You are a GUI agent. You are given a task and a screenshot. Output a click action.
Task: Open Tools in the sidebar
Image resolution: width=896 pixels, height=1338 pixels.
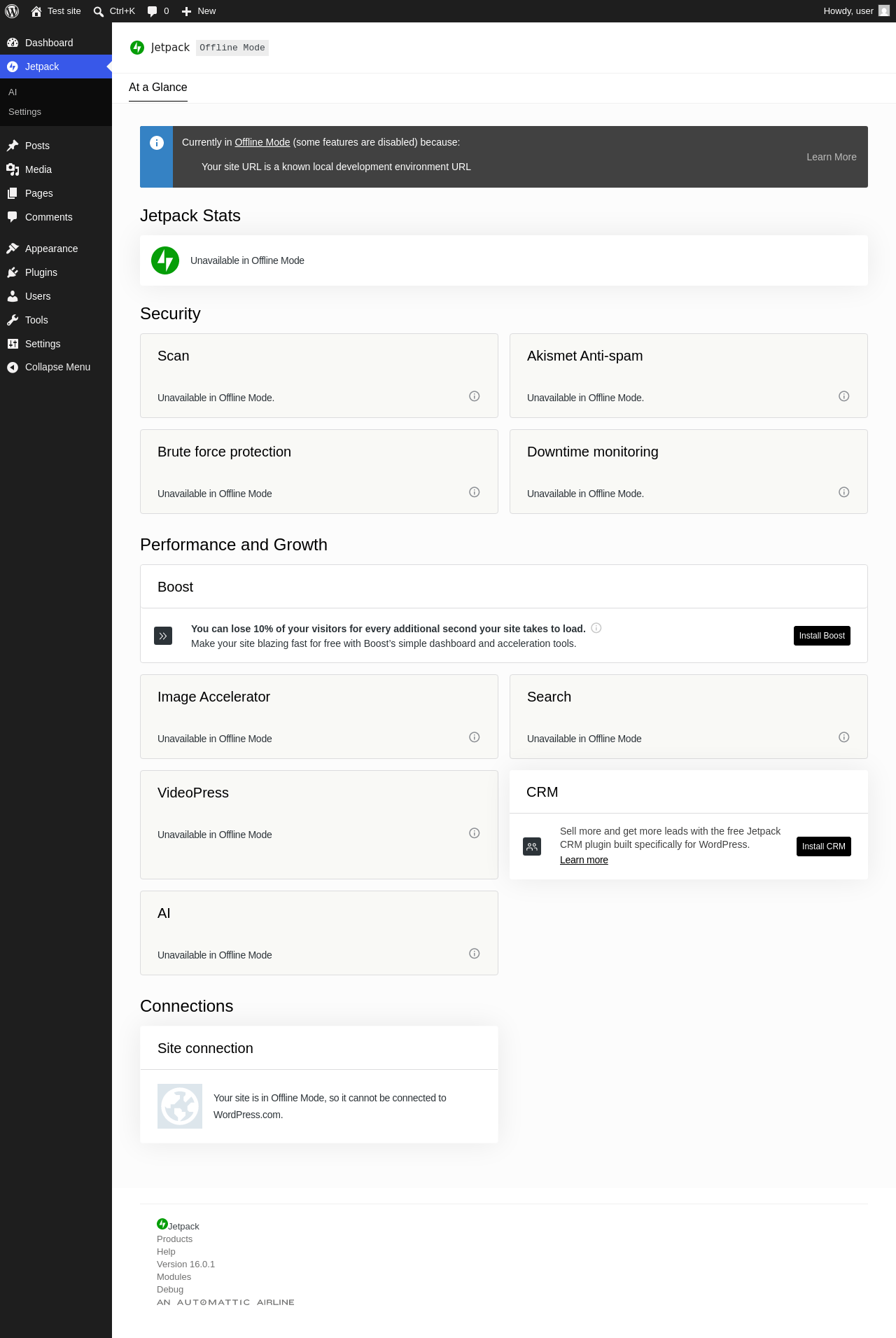point(56,320)
